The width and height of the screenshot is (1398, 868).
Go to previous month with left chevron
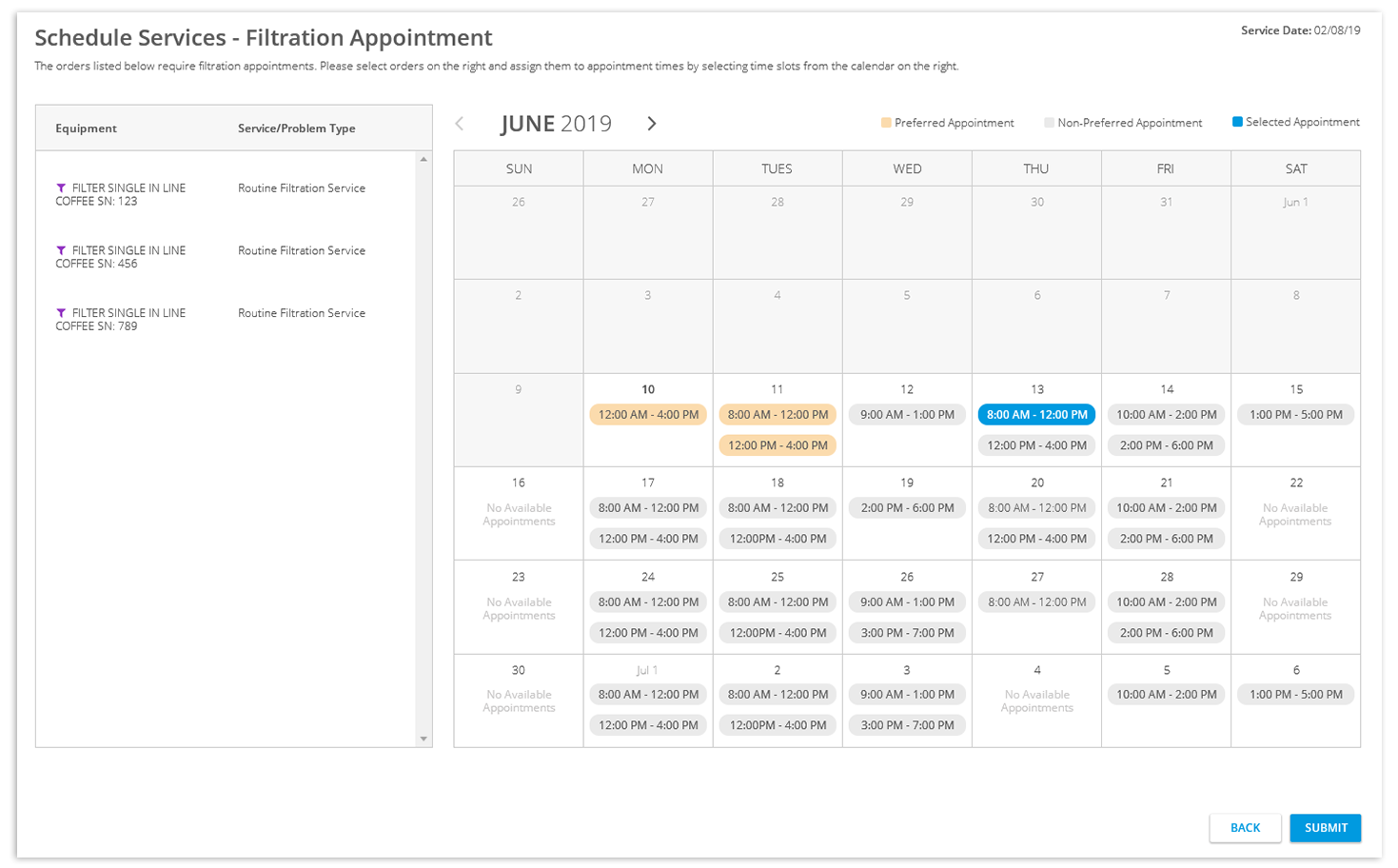point(460,124)
